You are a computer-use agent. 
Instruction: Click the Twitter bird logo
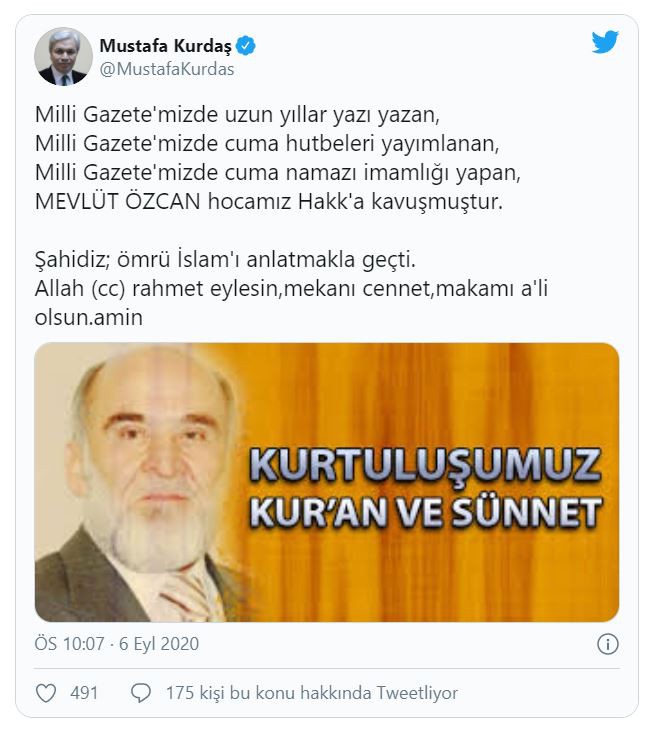coord(605,42)
